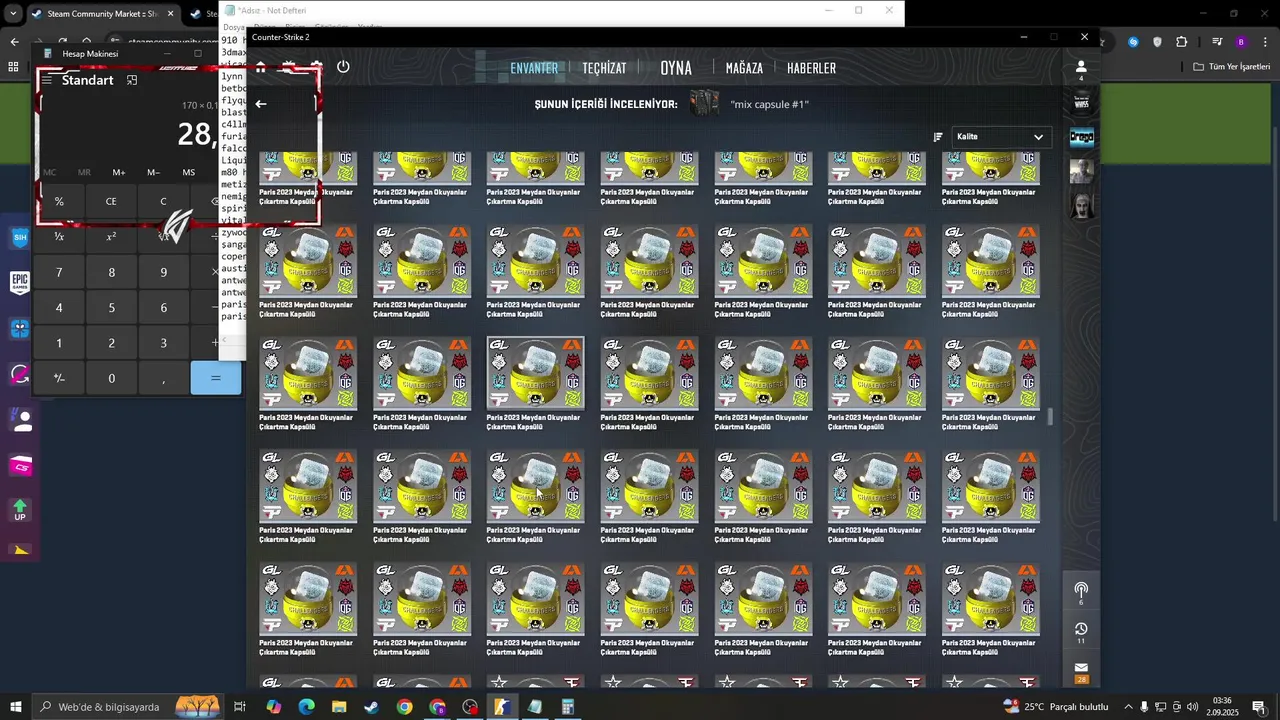Click the Web'de & bilgisayarda search box

pyautogui.click(x=127, y=707)
